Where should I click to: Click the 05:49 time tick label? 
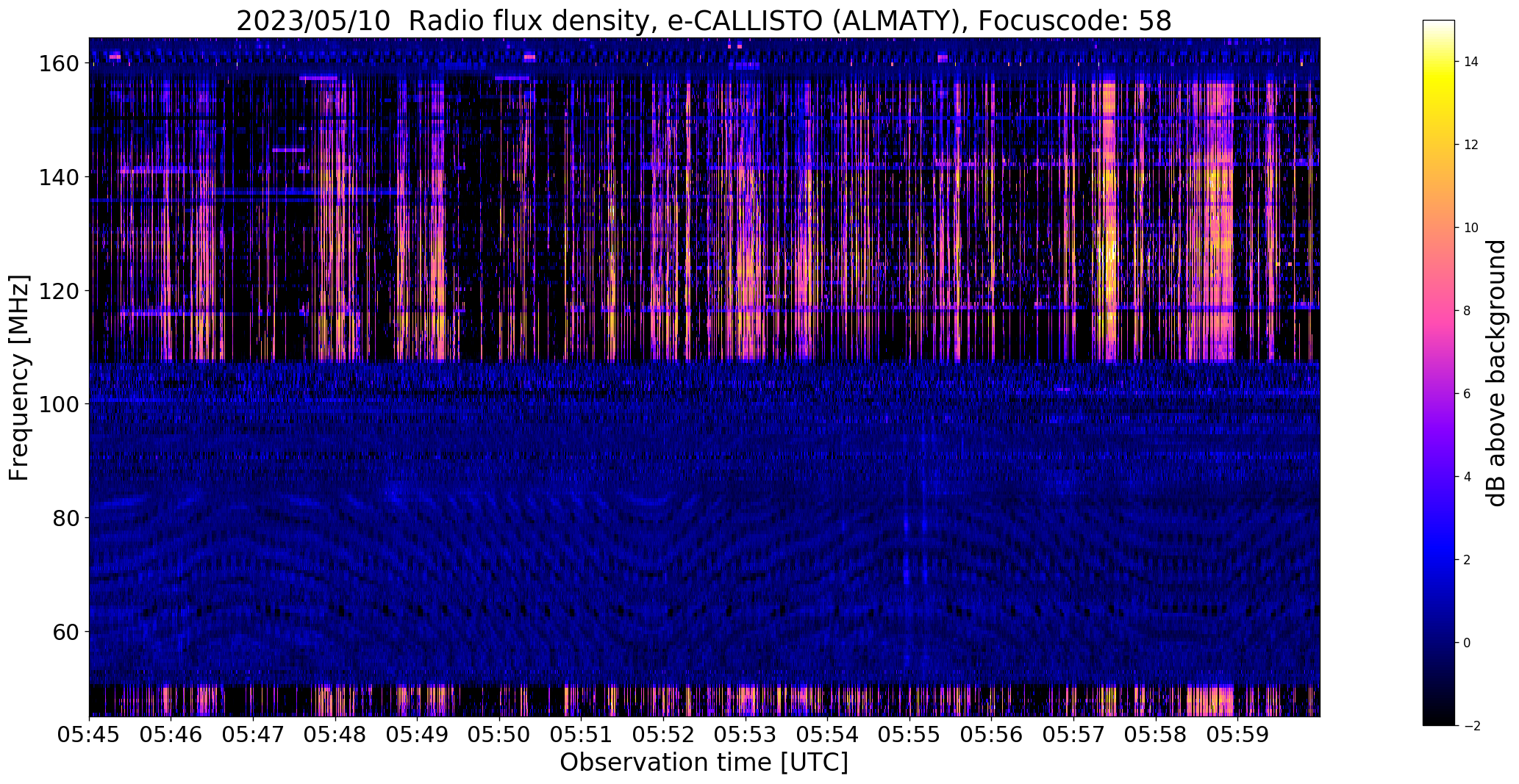418,735
